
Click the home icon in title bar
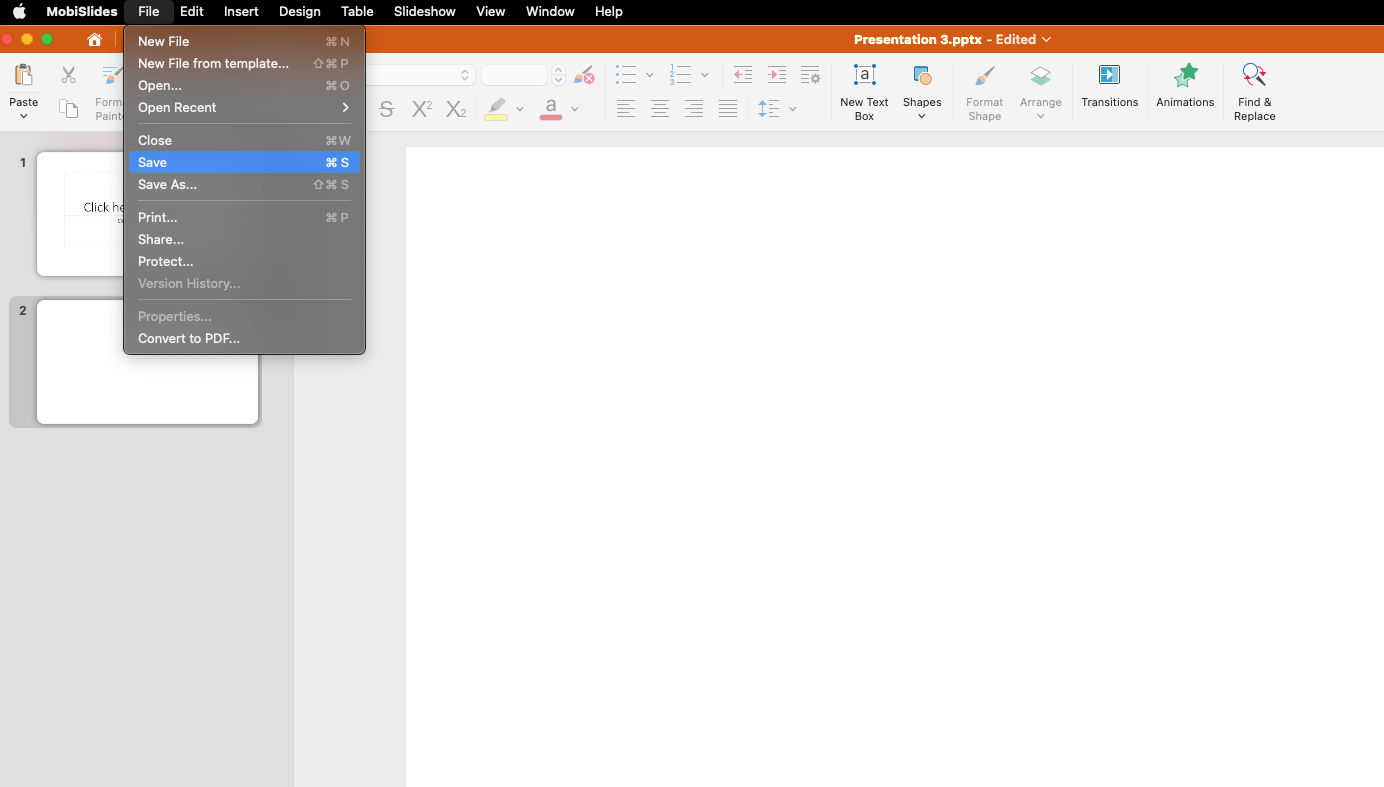[x=94, y=39]
